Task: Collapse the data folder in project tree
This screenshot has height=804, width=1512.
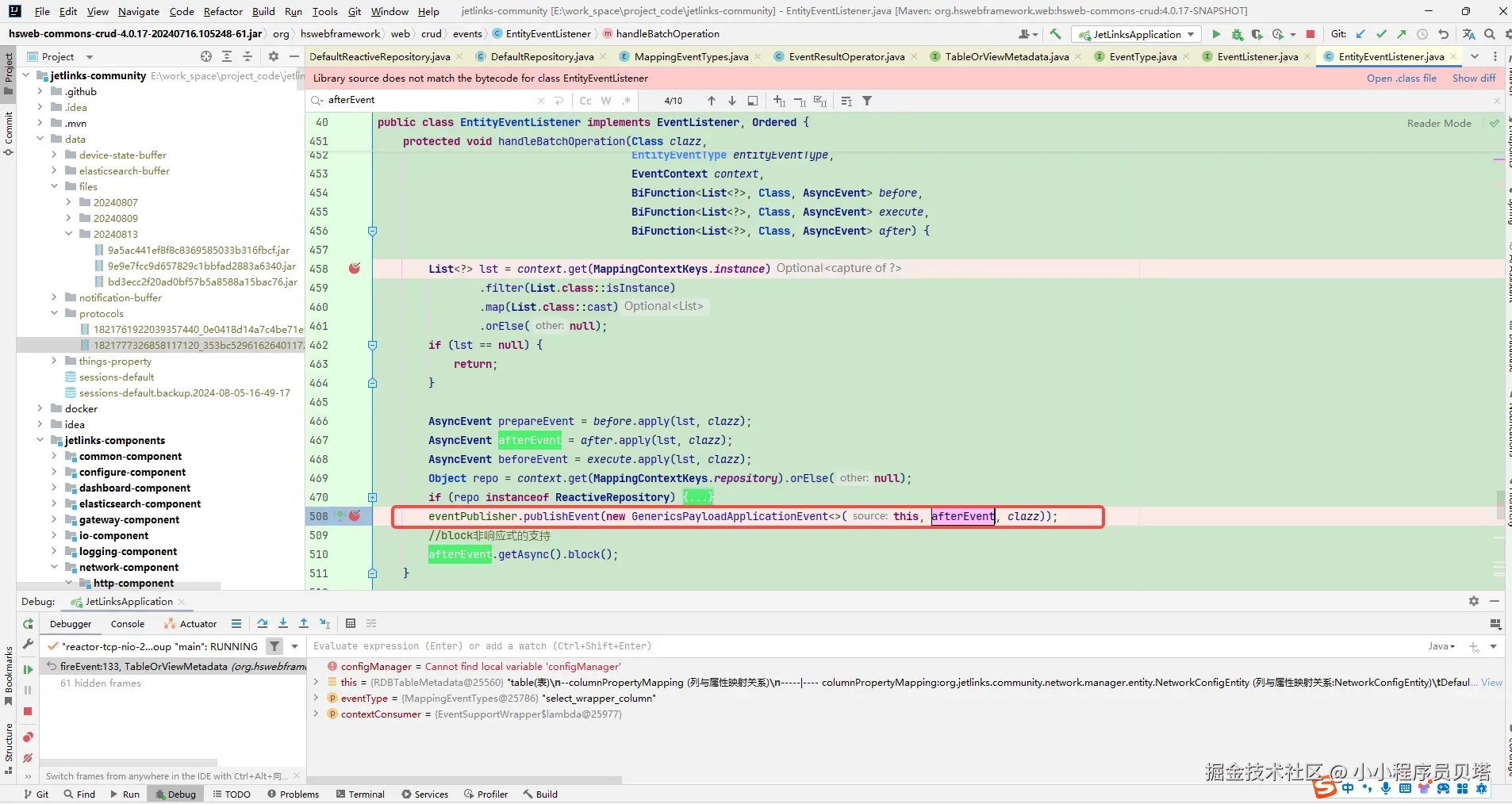Action: pyautogui.click(x=40, y=139)
